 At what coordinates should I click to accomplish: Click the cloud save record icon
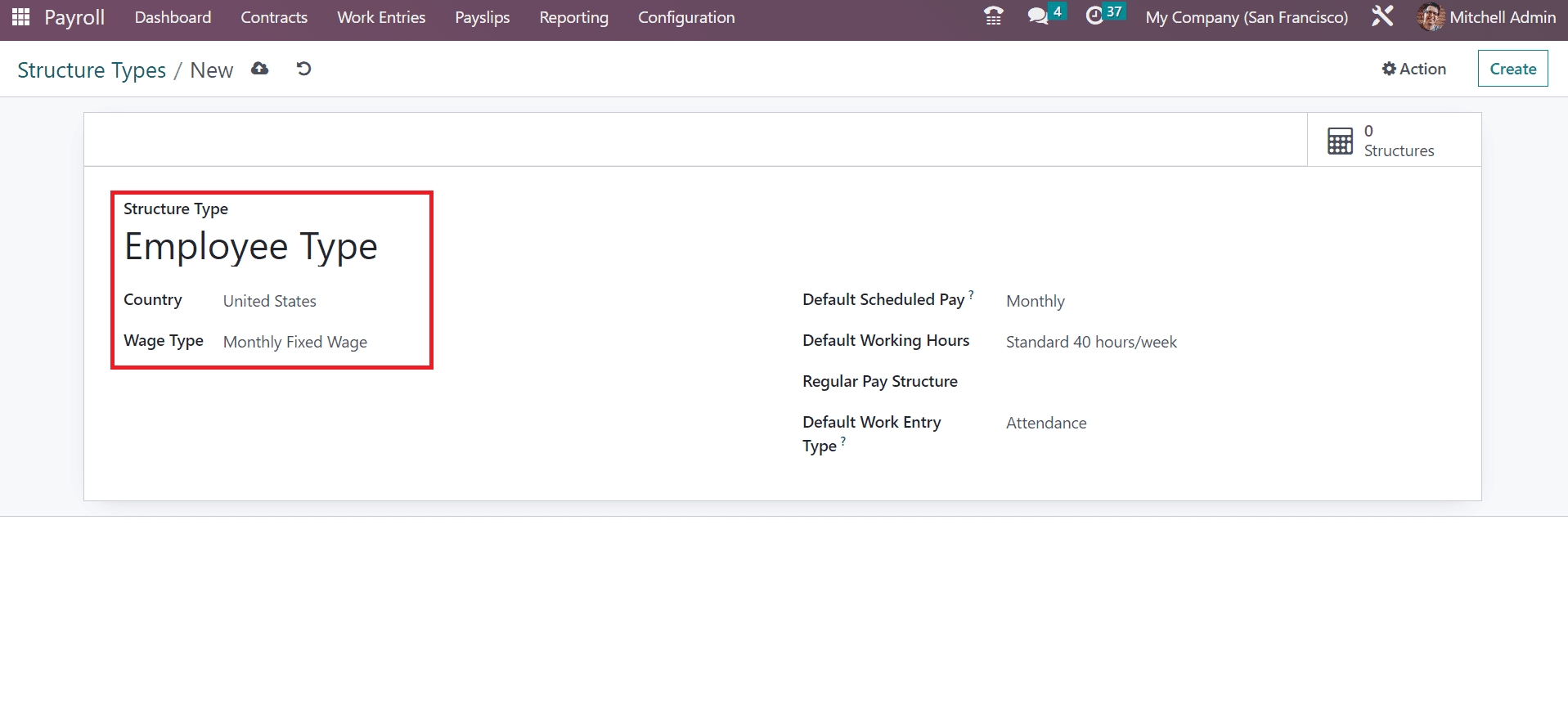260,70
